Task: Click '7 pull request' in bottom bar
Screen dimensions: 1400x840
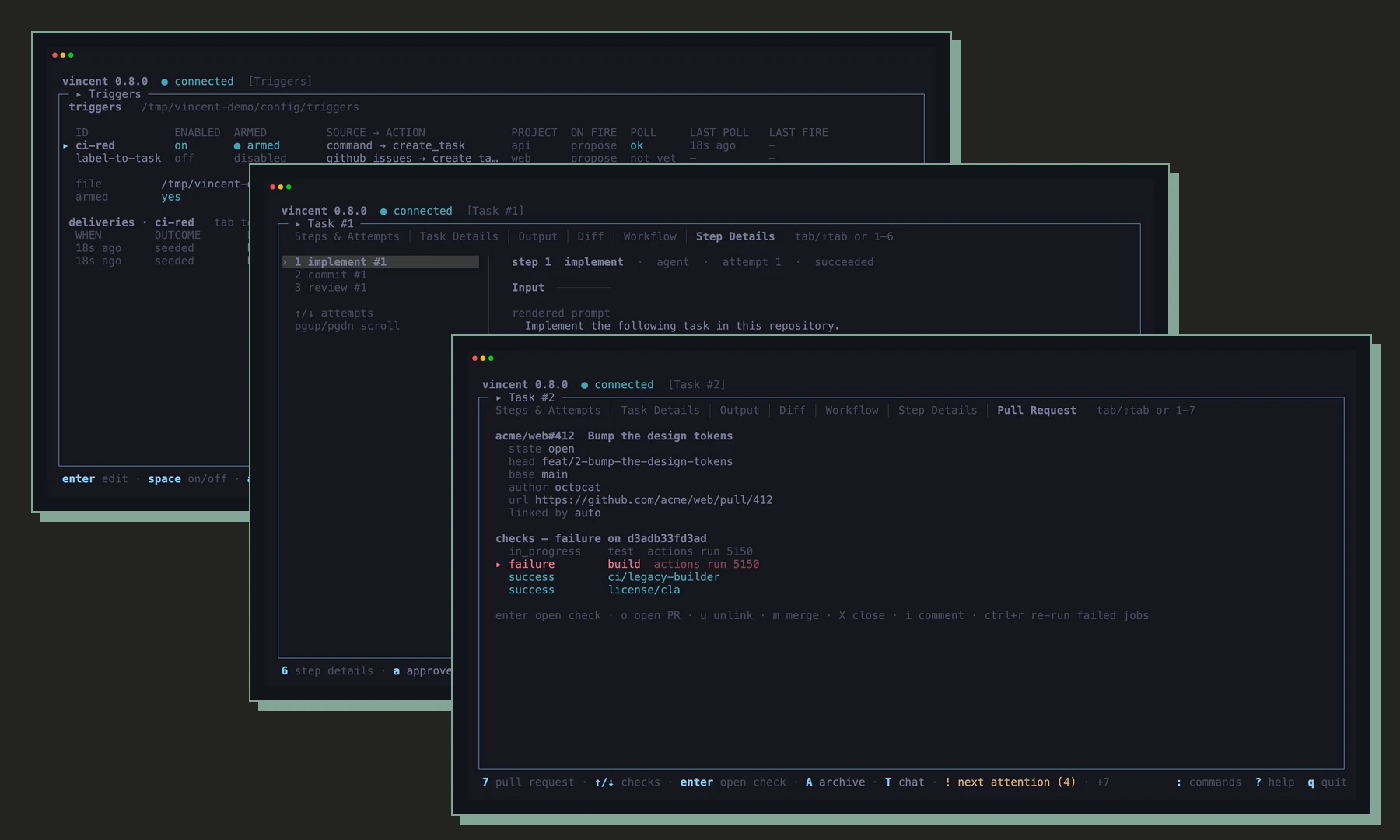Action: click(x=528, y=782)
